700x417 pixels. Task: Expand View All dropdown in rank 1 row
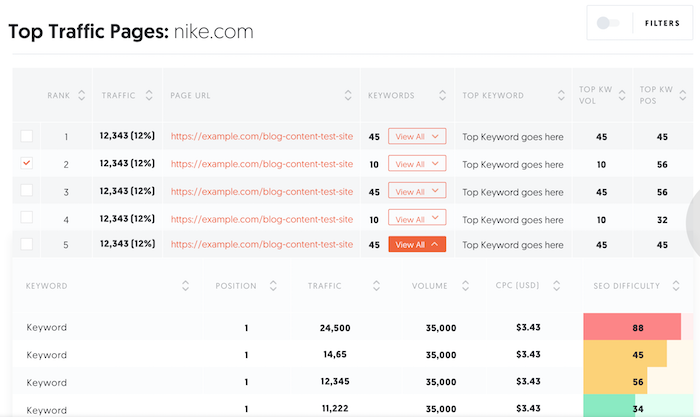417,136
